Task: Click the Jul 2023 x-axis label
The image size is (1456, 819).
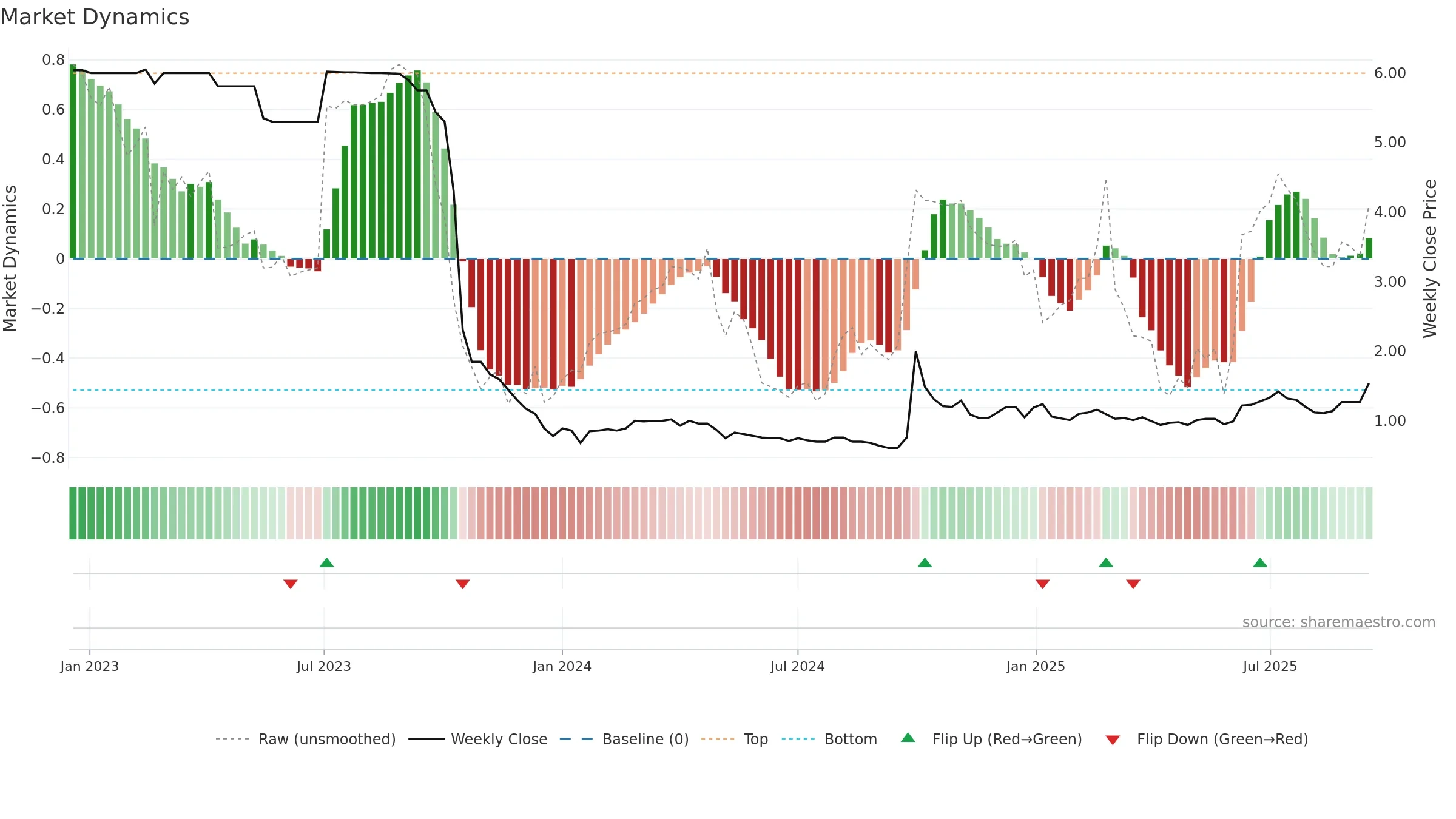Action: click(324, 666)
